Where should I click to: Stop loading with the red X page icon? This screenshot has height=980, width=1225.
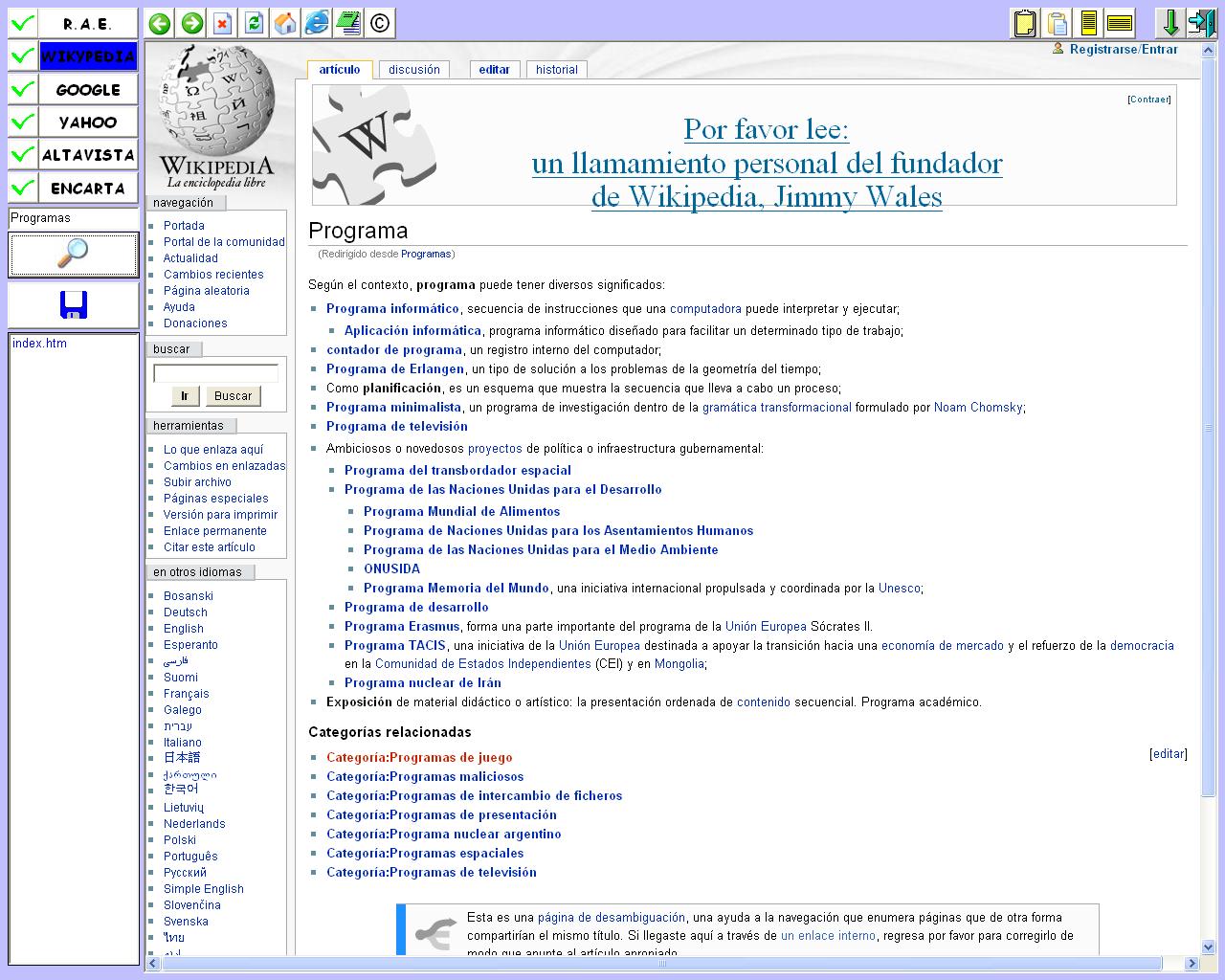click(223, 23)
